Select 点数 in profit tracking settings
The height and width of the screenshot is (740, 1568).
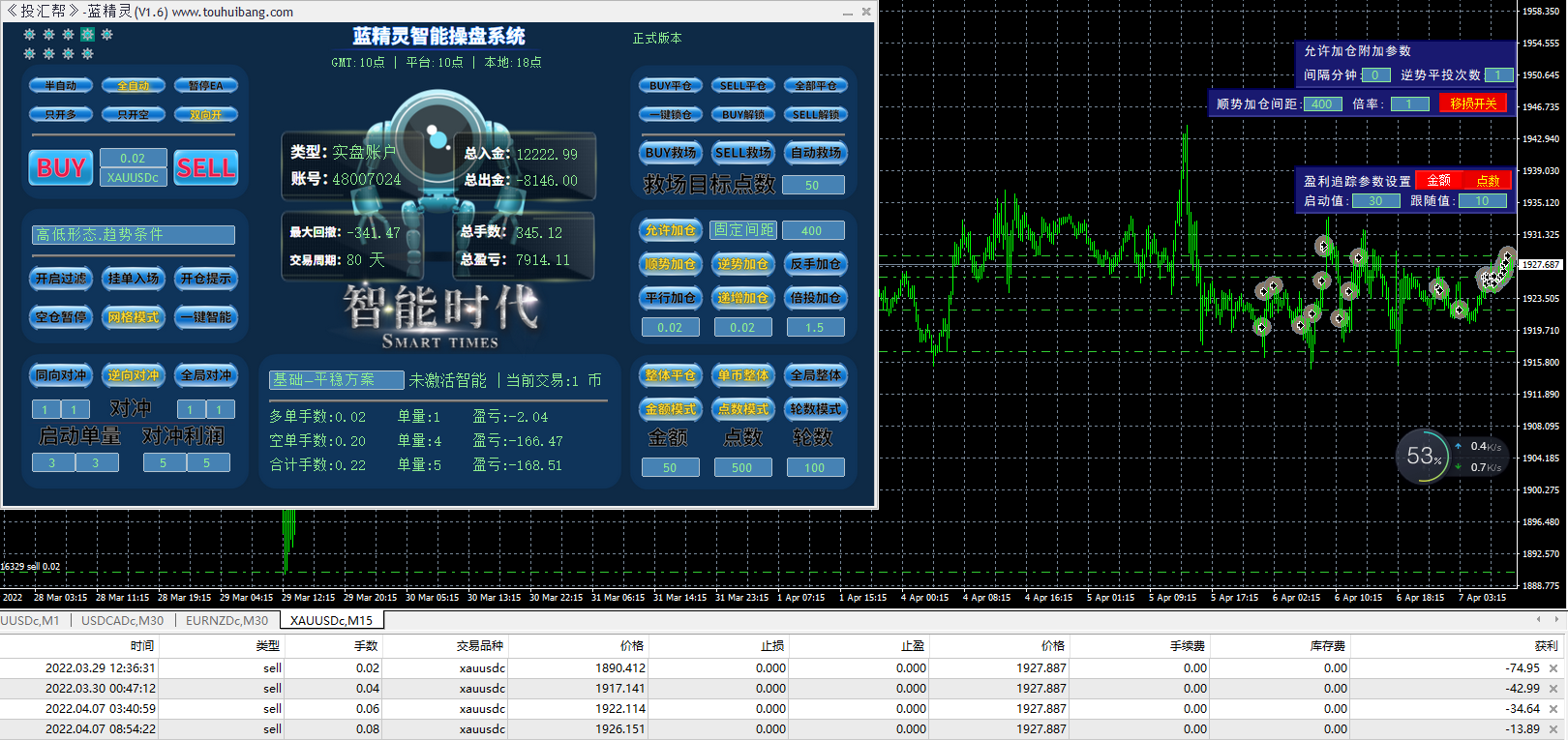1488,181
